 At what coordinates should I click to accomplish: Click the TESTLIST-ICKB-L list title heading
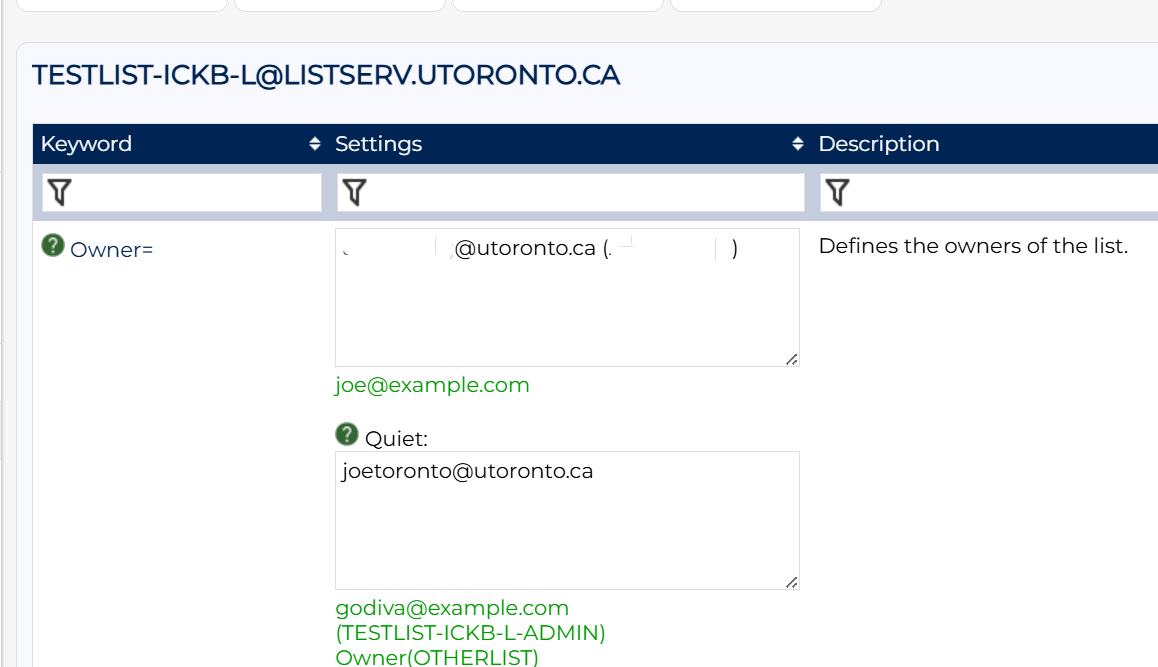coord(326,75)
